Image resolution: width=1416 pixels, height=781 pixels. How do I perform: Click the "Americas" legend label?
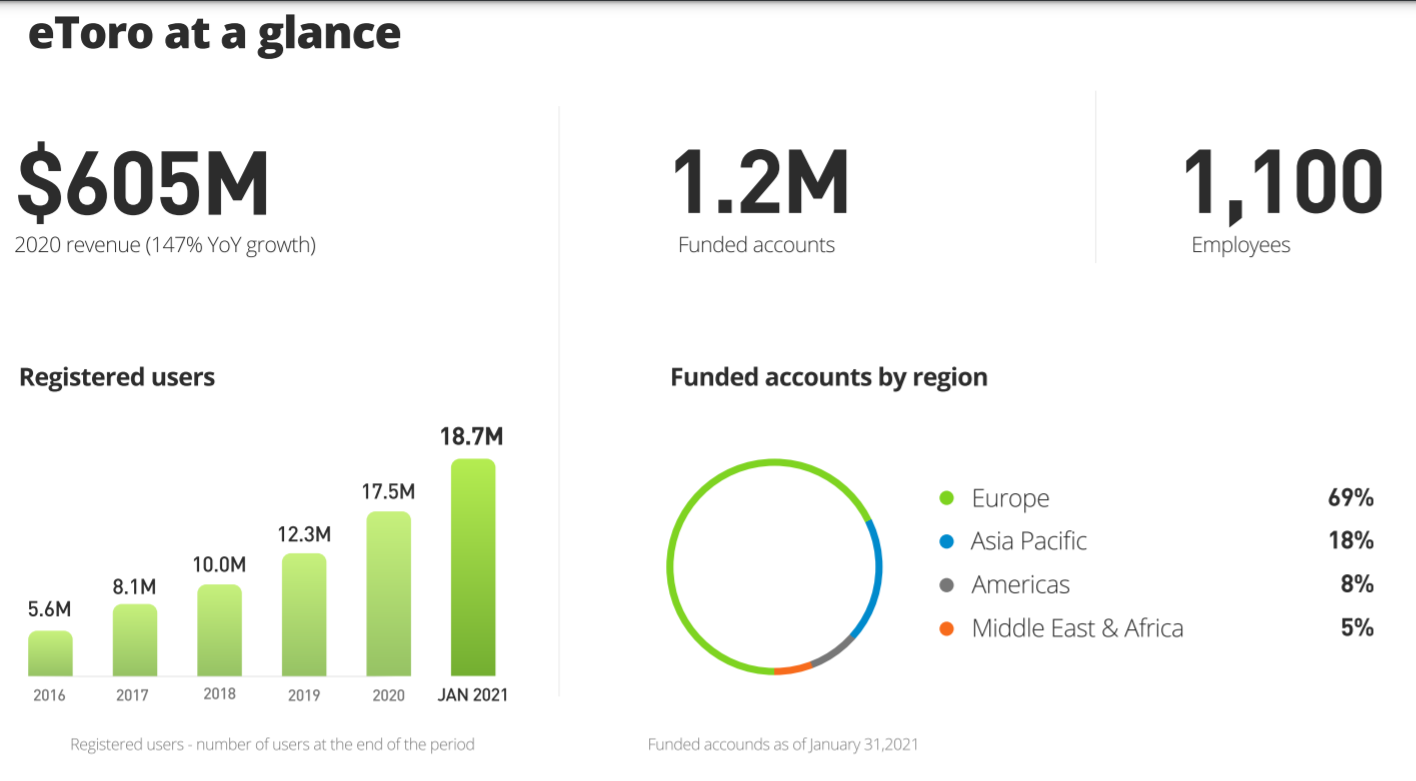[x=1021, y=585]
